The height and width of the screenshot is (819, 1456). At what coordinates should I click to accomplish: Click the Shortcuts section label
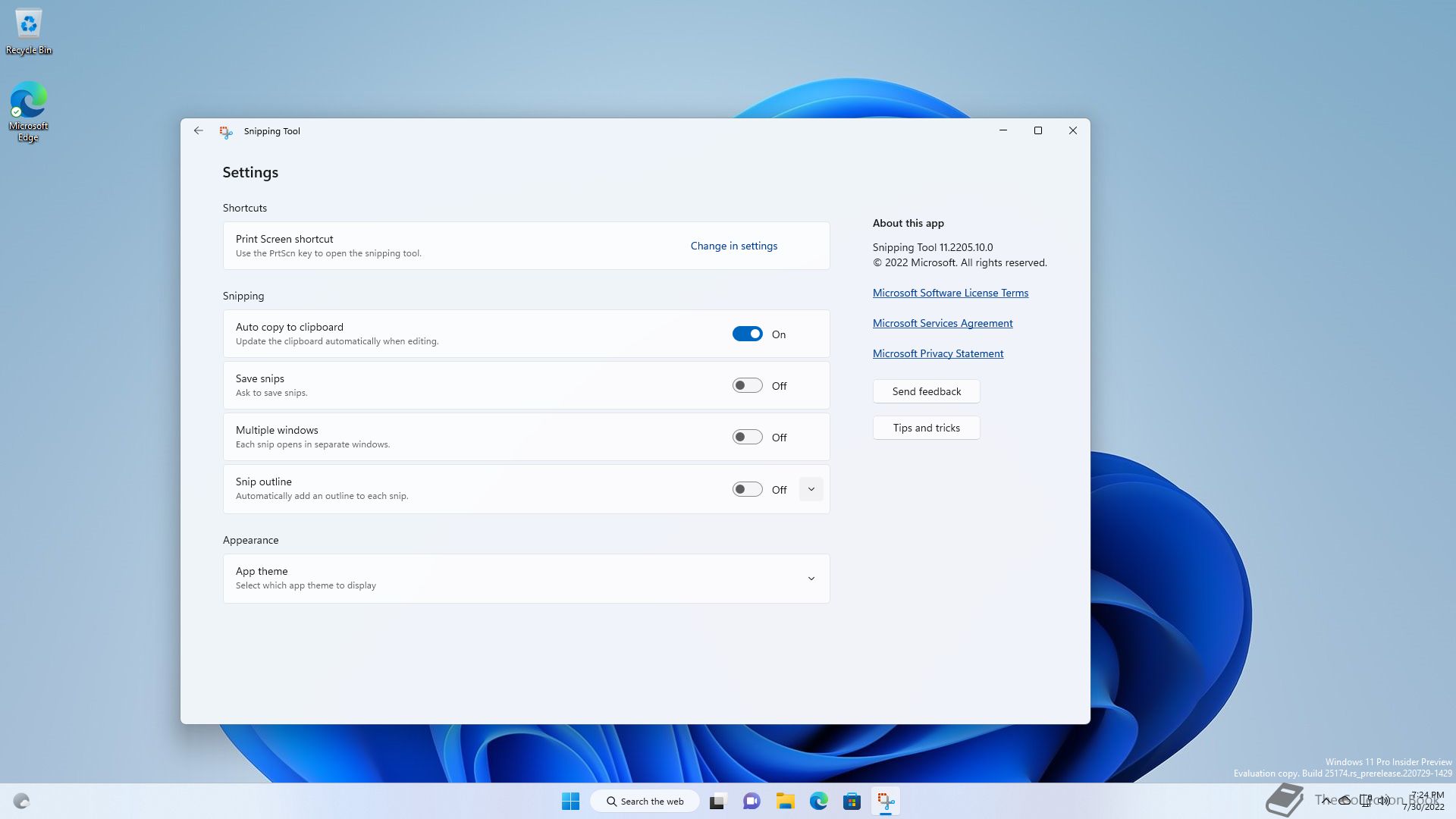pyautogui.click(x=244, y=208)
